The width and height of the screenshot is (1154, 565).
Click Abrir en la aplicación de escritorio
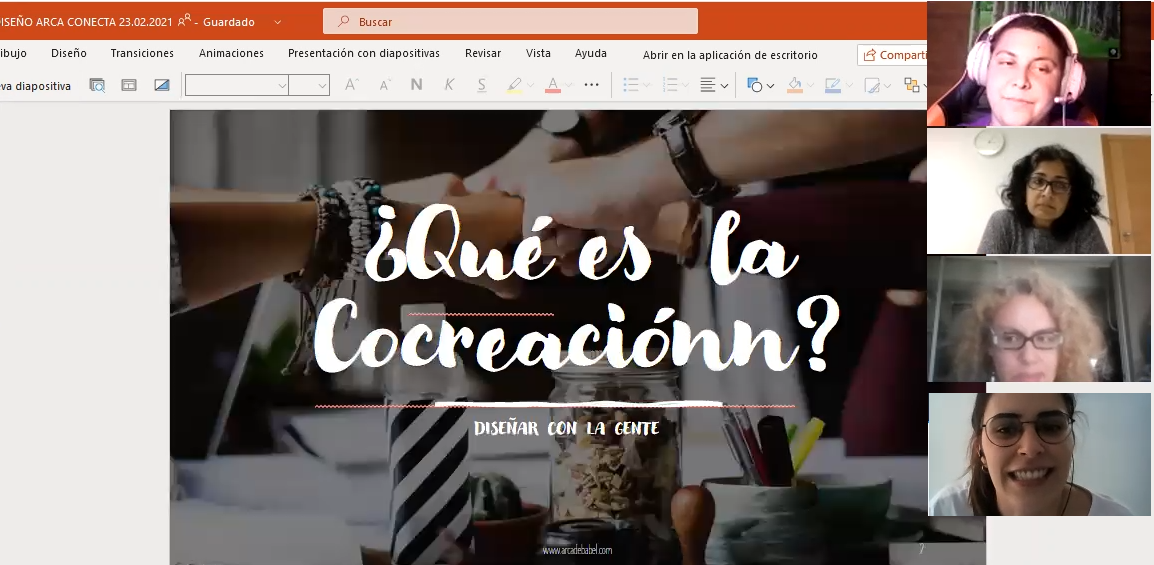tap(730, 55)
